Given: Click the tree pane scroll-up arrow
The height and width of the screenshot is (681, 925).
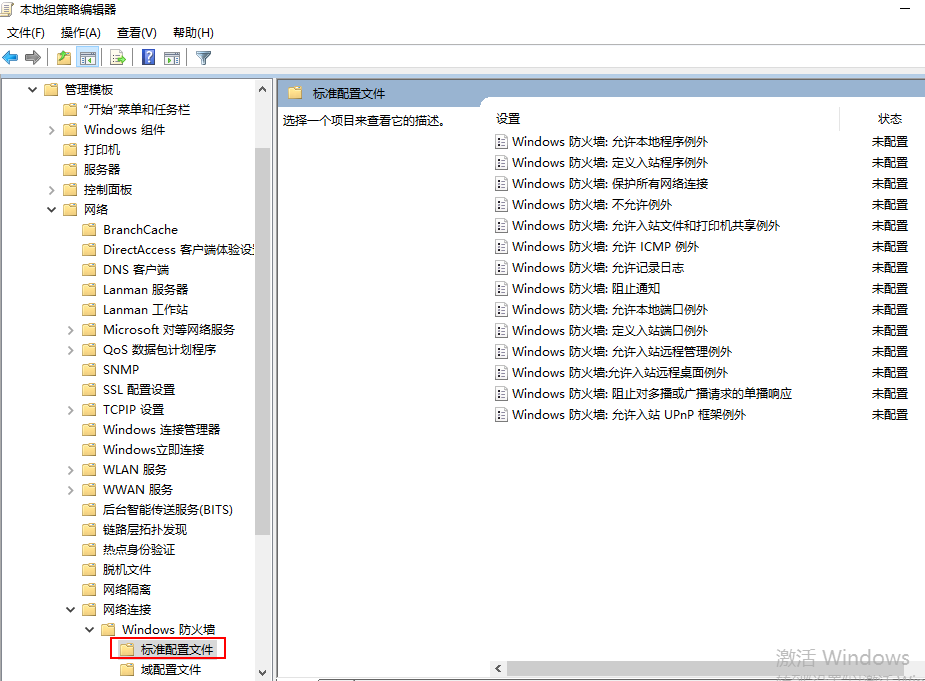Looking at the screenshot, I should click(x=263, y=89).
